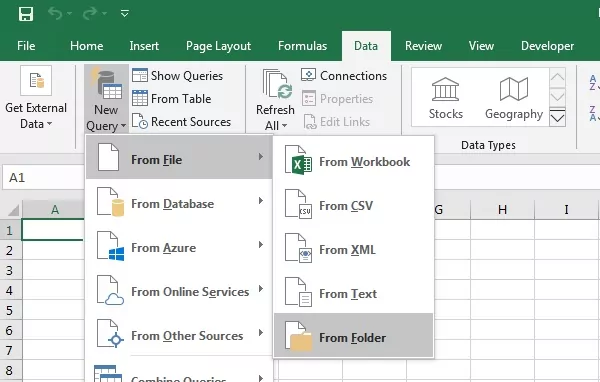Screen dimensions: 600x382
Task: Select row 5 header
Action: 10,310
